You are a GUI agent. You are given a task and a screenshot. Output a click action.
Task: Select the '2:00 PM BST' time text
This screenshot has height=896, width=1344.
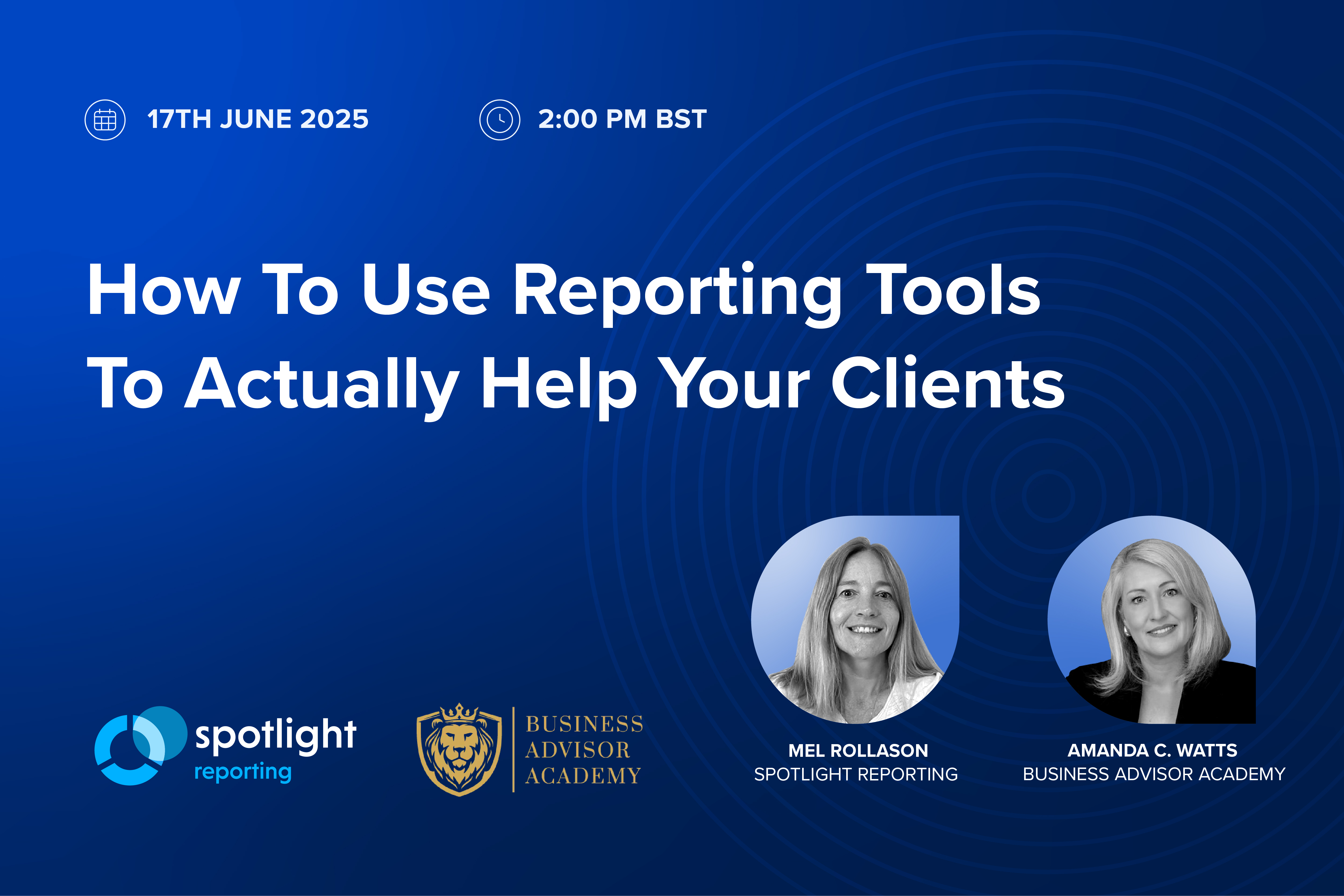pyautogui.click(x=622, y=119)
